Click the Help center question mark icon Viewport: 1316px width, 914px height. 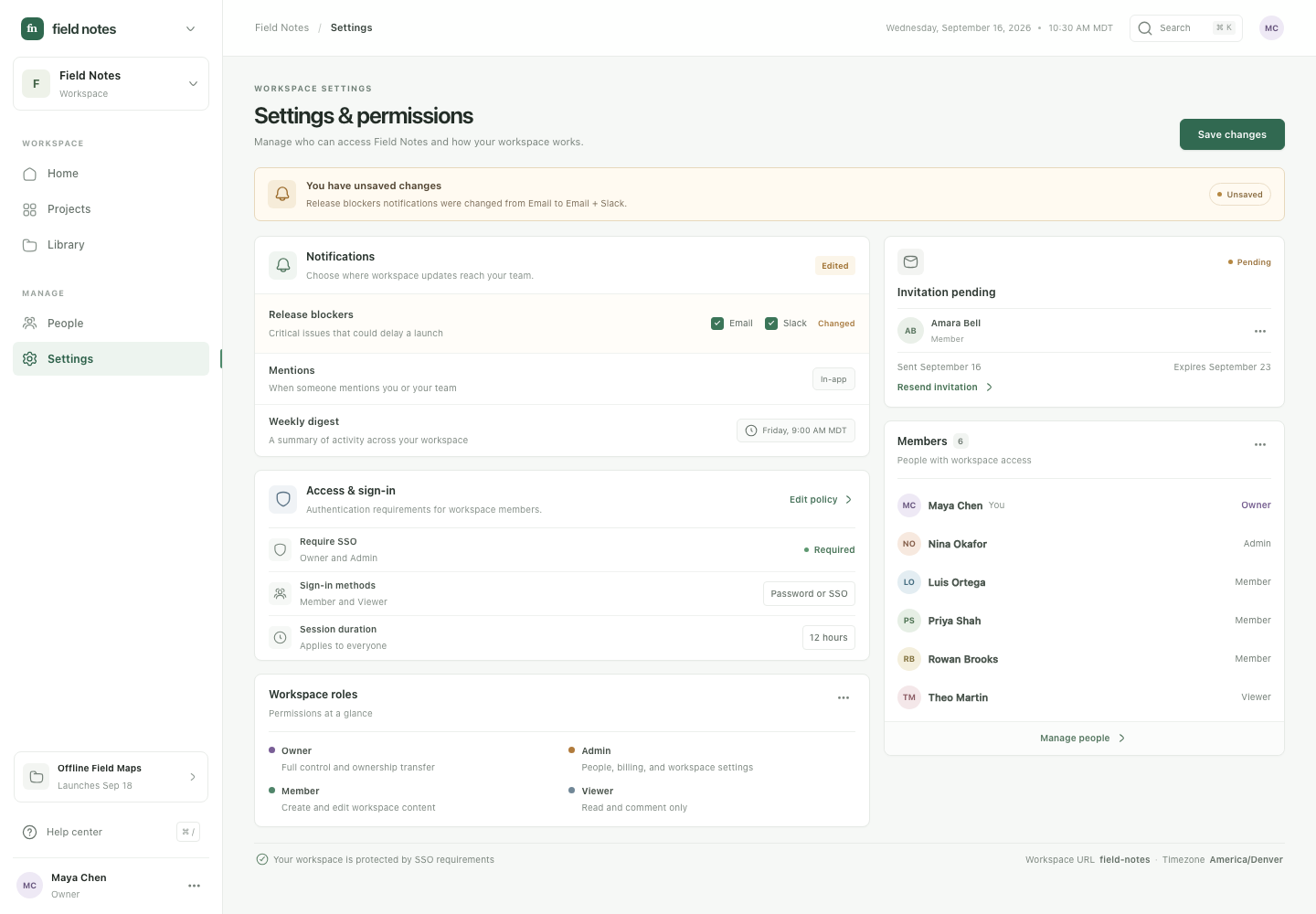tap(30, 832)
